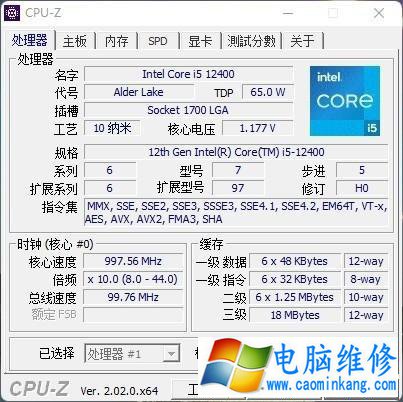This screenshot has width=403, height=402.
Task: Click the Windows flag watermark logo
Action: pyautogui.click(x=237, y=365)
